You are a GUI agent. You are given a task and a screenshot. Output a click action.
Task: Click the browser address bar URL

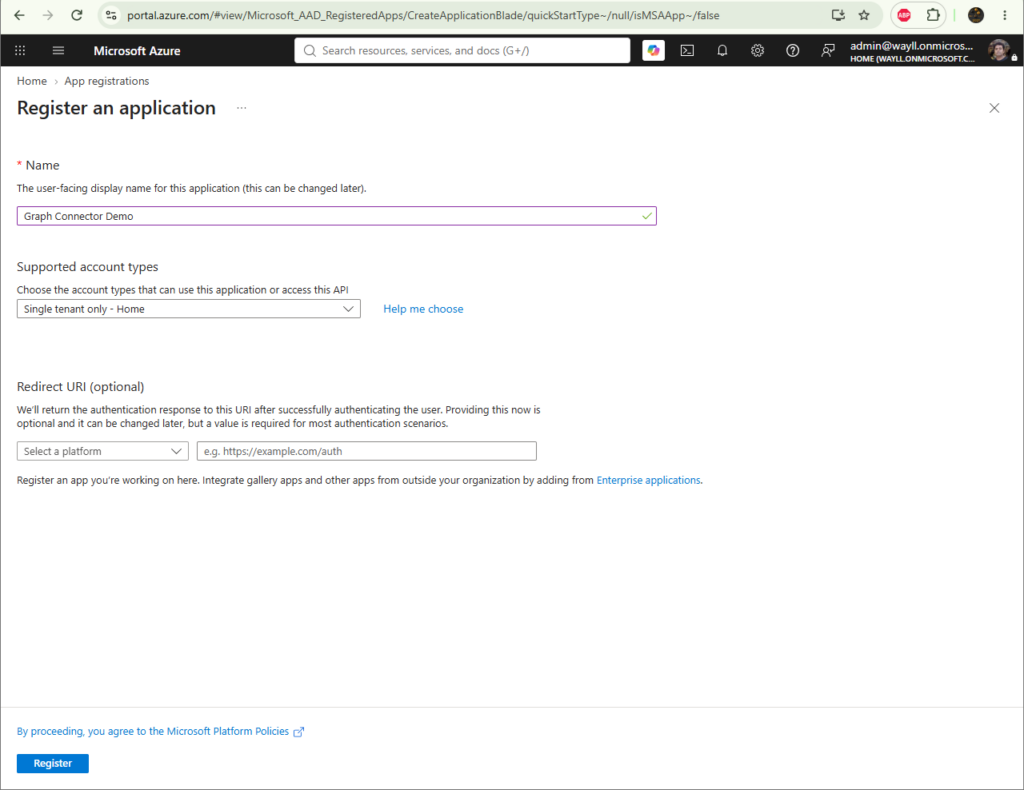point(423,15)
